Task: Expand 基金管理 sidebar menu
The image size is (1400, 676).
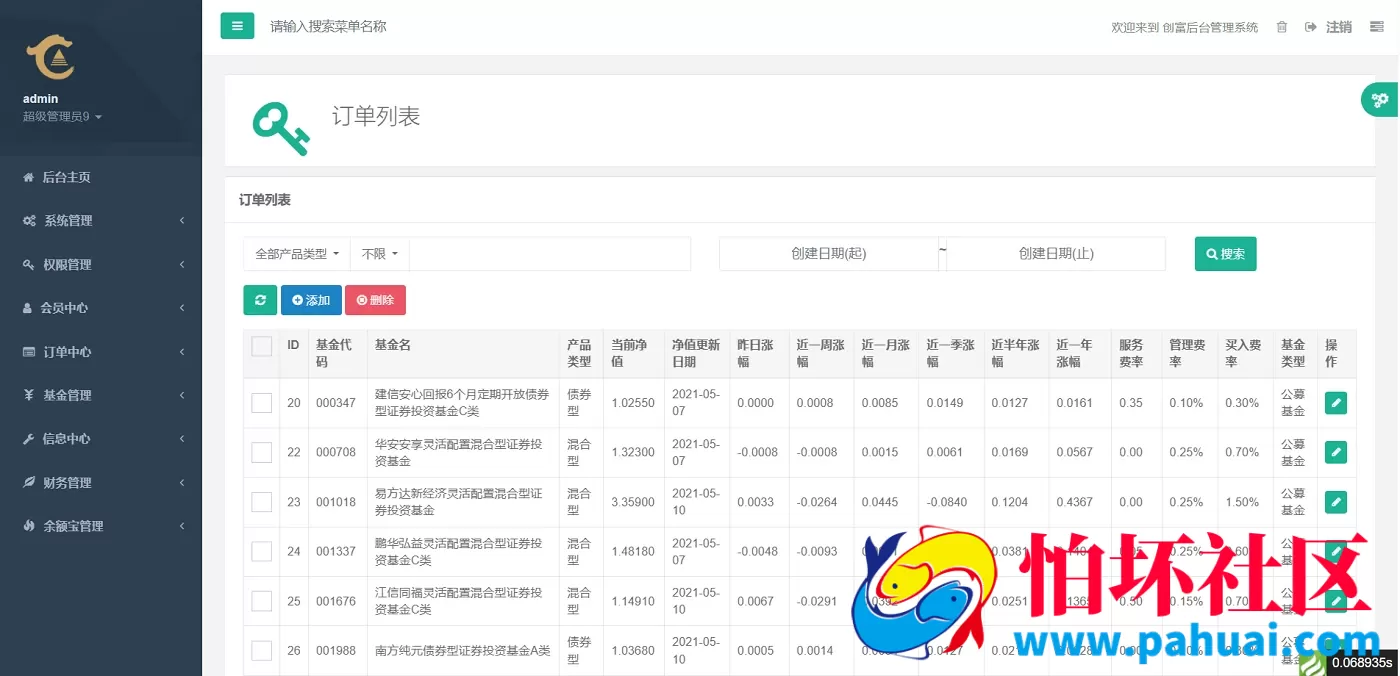Action: click(x=101, y=395)
